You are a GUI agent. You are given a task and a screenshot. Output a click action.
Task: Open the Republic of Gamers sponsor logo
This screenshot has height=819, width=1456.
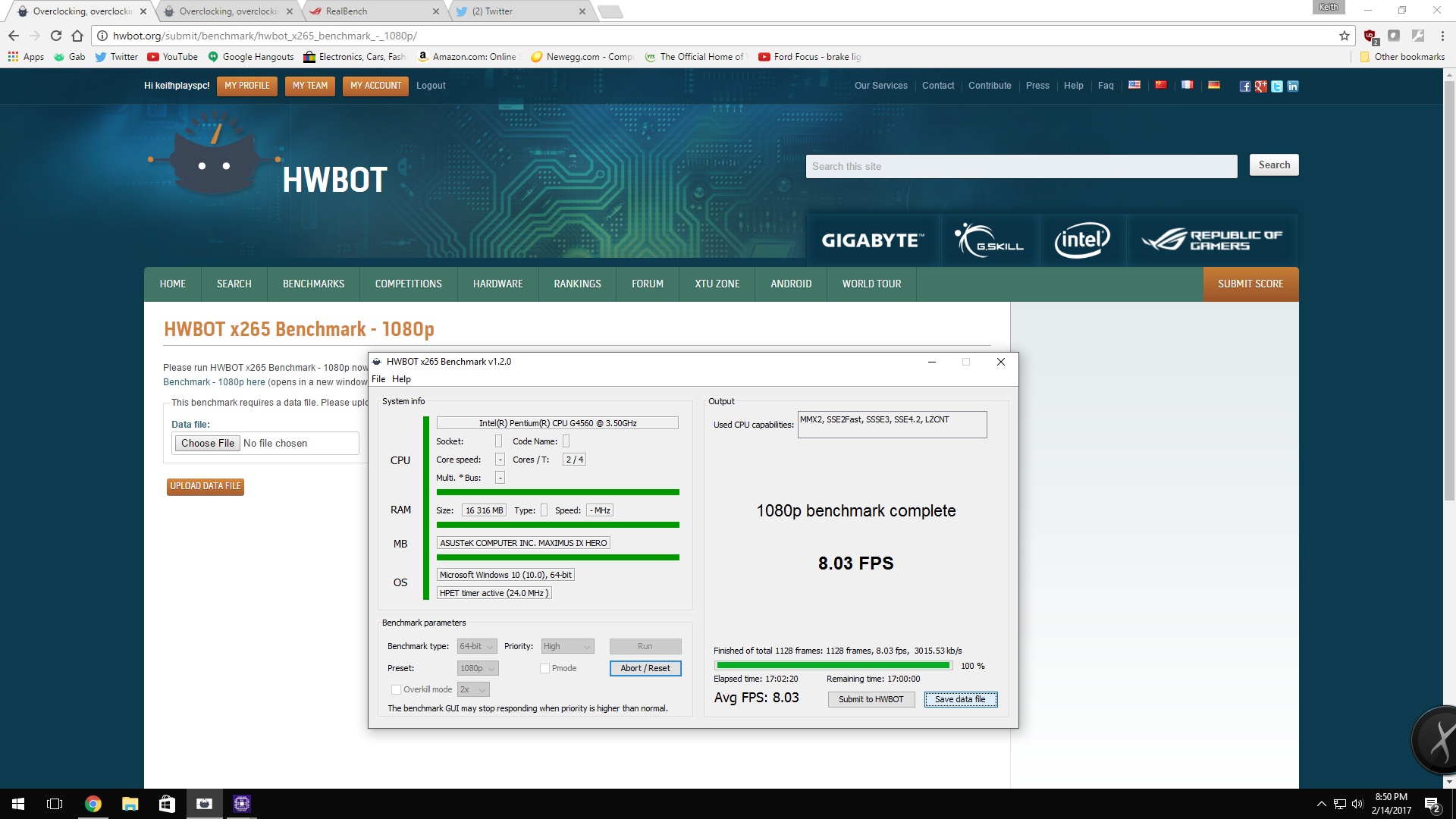pos(1213,240)
